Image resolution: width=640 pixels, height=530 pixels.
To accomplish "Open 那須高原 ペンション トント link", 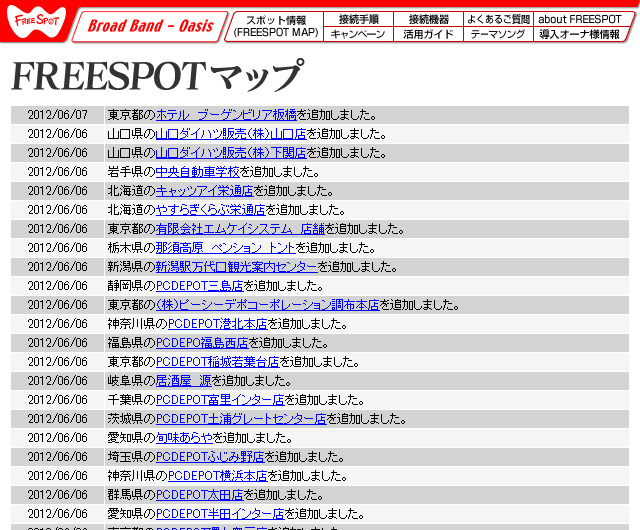I will click(x=225, y=248).
